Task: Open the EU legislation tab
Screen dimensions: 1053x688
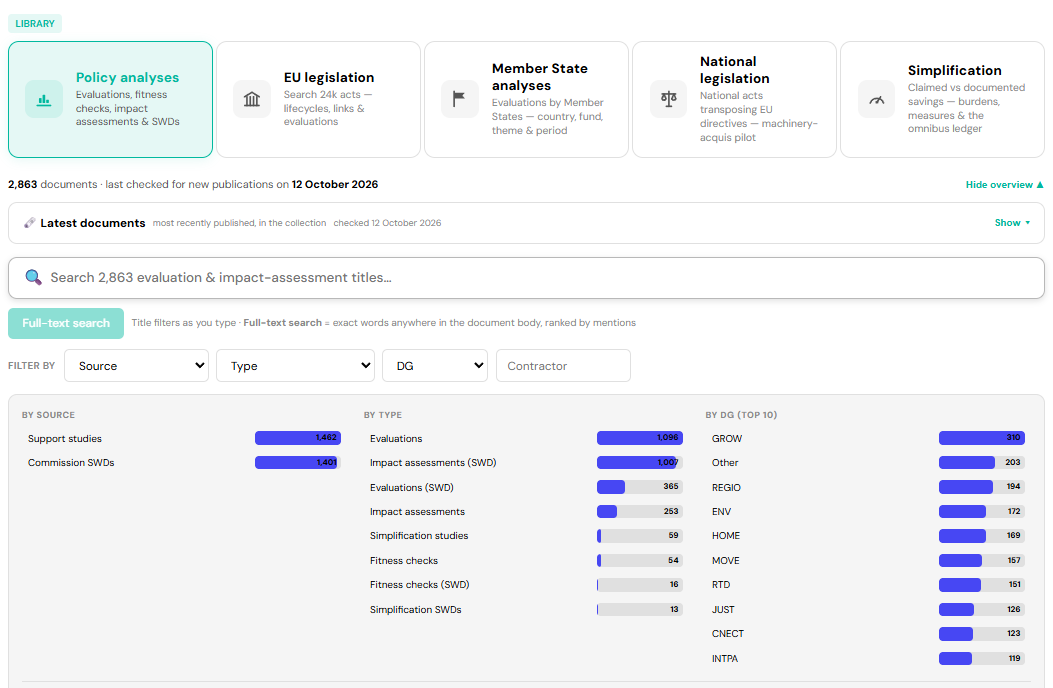Action: pos(318,99)
